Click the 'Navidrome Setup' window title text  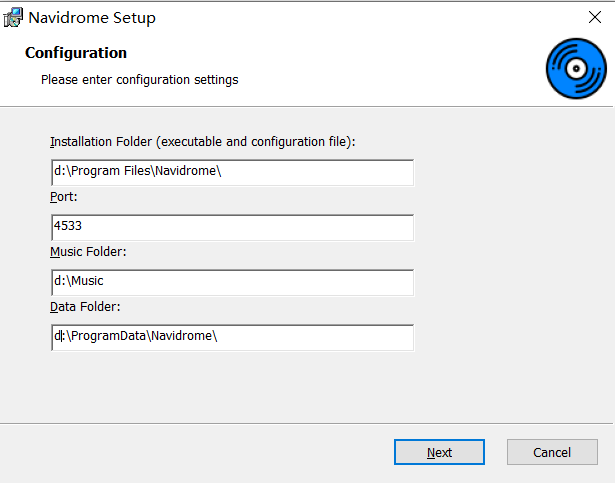click(x=92, y=18)
